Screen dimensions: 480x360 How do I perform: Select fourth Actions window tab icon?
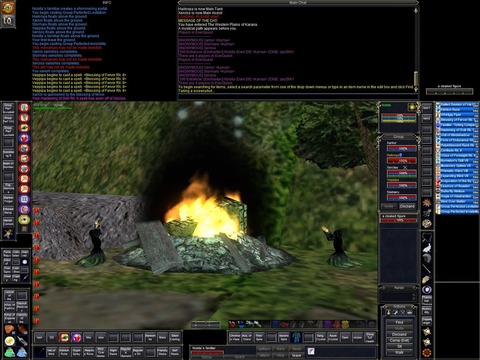409,313
